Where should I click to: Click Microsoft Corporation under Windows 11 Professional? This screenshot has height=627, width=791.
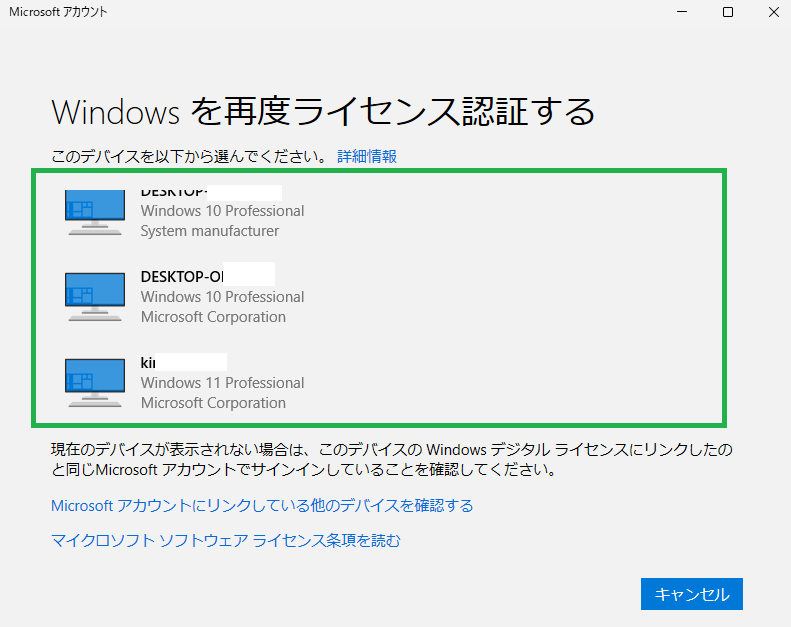213,403
